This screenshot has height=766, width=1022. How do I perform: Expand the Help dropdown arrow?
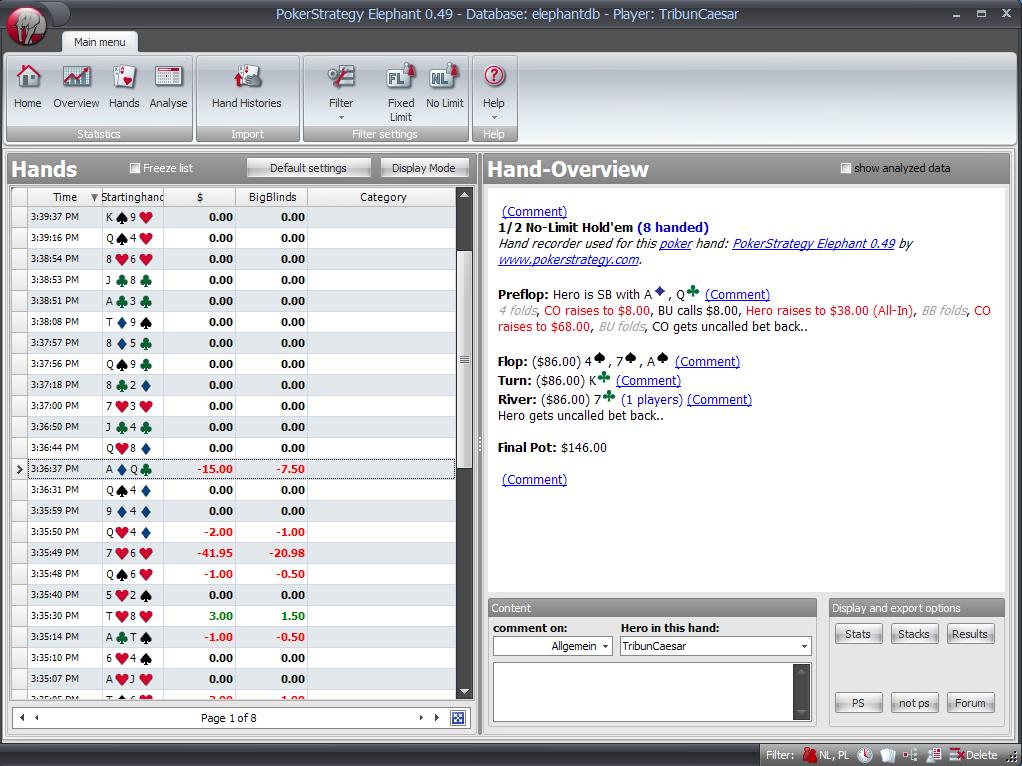click(x=493, y=118)
